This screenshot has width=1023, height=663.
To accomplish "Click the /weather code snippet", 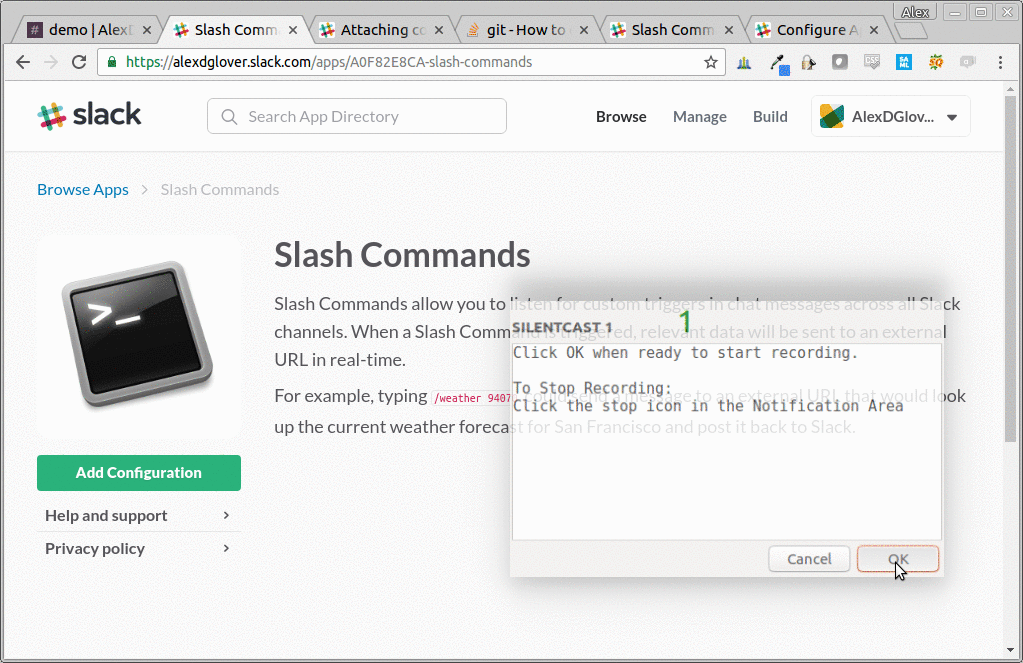I will 472,397.
